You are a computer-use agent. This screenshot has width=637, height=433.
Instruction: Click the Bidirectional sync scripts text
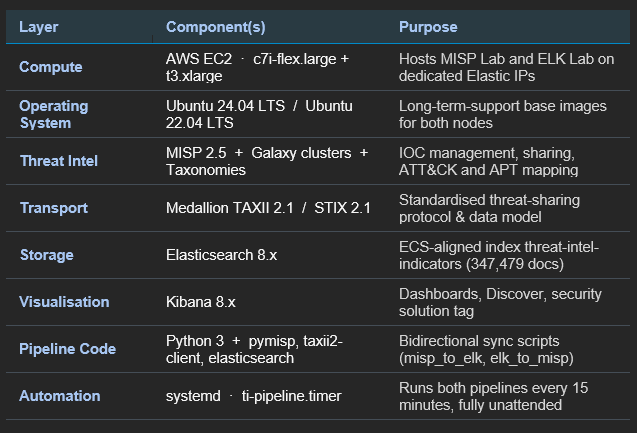click(486, 349)
